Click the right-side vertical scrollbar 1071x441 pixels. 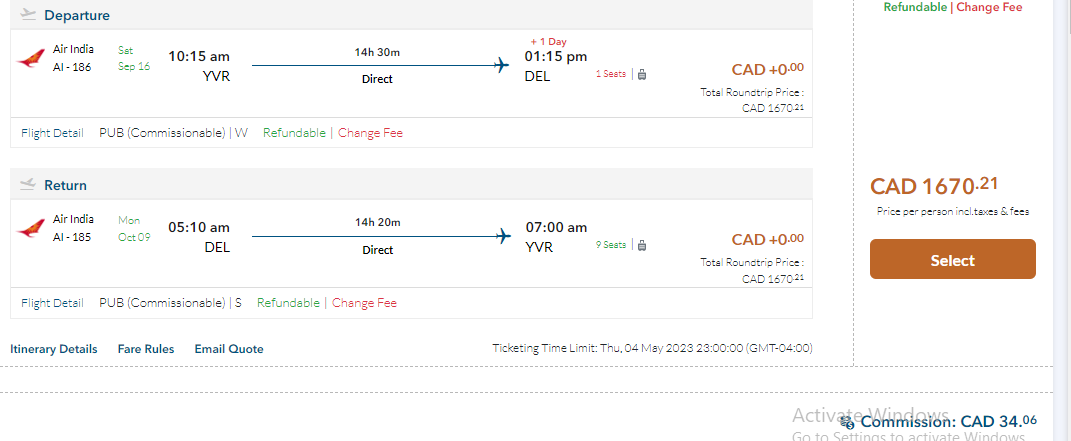pyautogui.click(x=1062, y=200)
